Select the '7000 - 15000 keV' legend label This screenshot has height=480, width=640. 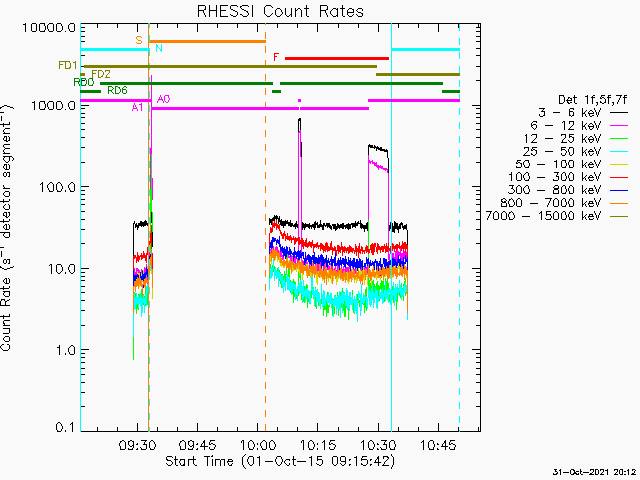tap(543, 216)
